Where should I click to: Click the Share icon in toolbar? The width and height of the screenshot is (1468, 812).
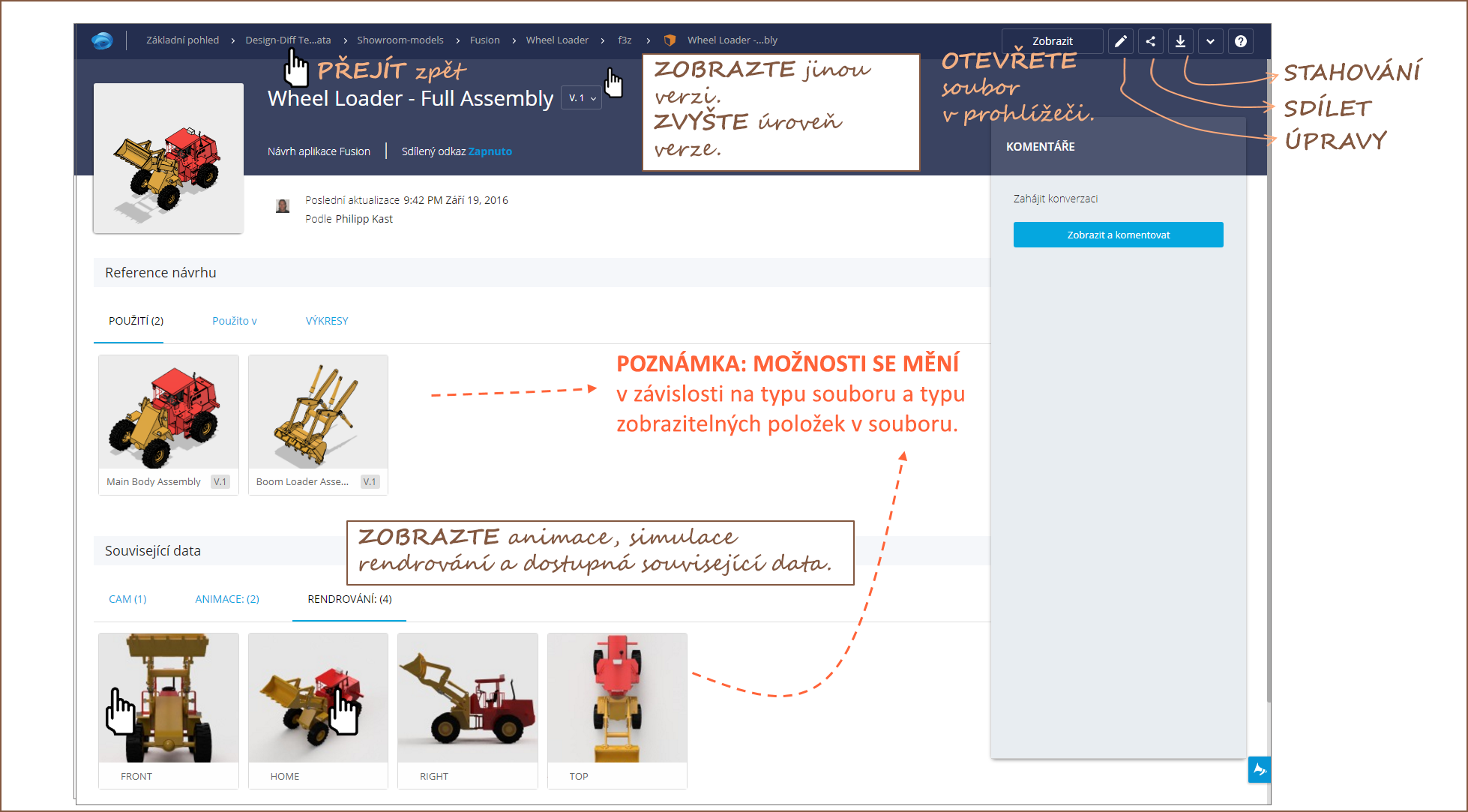point(1150,41)
